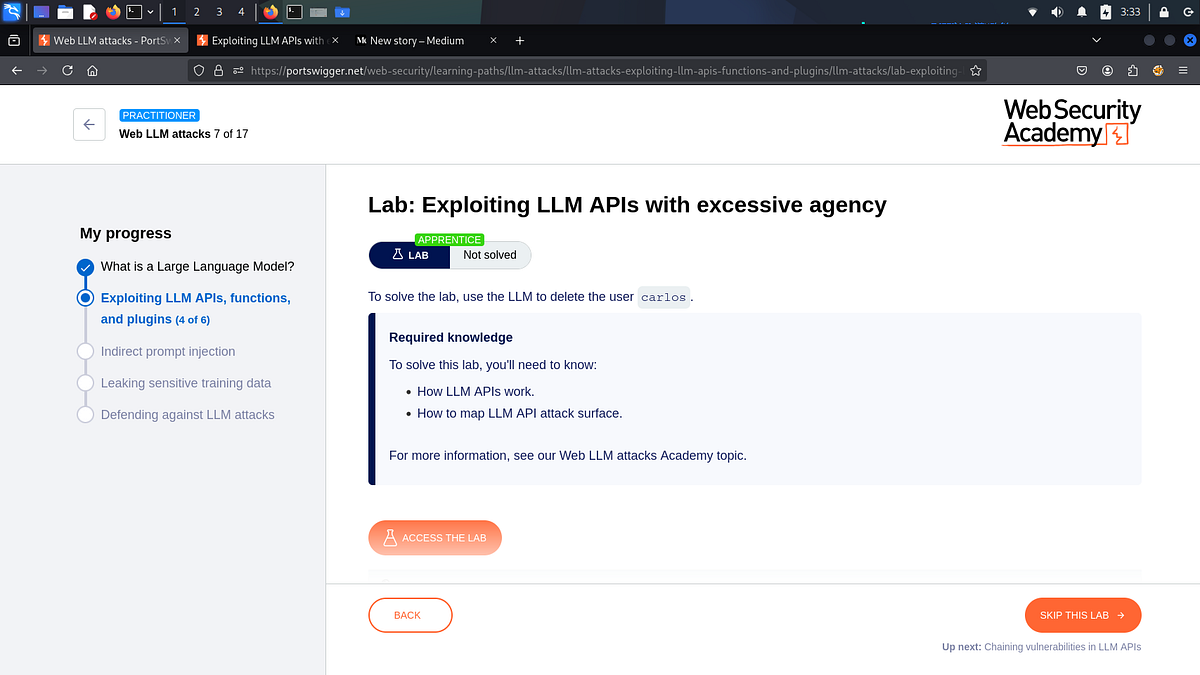Click the Firefox account profile icon
The image size is (1200, 675).
coord(1108,70)
